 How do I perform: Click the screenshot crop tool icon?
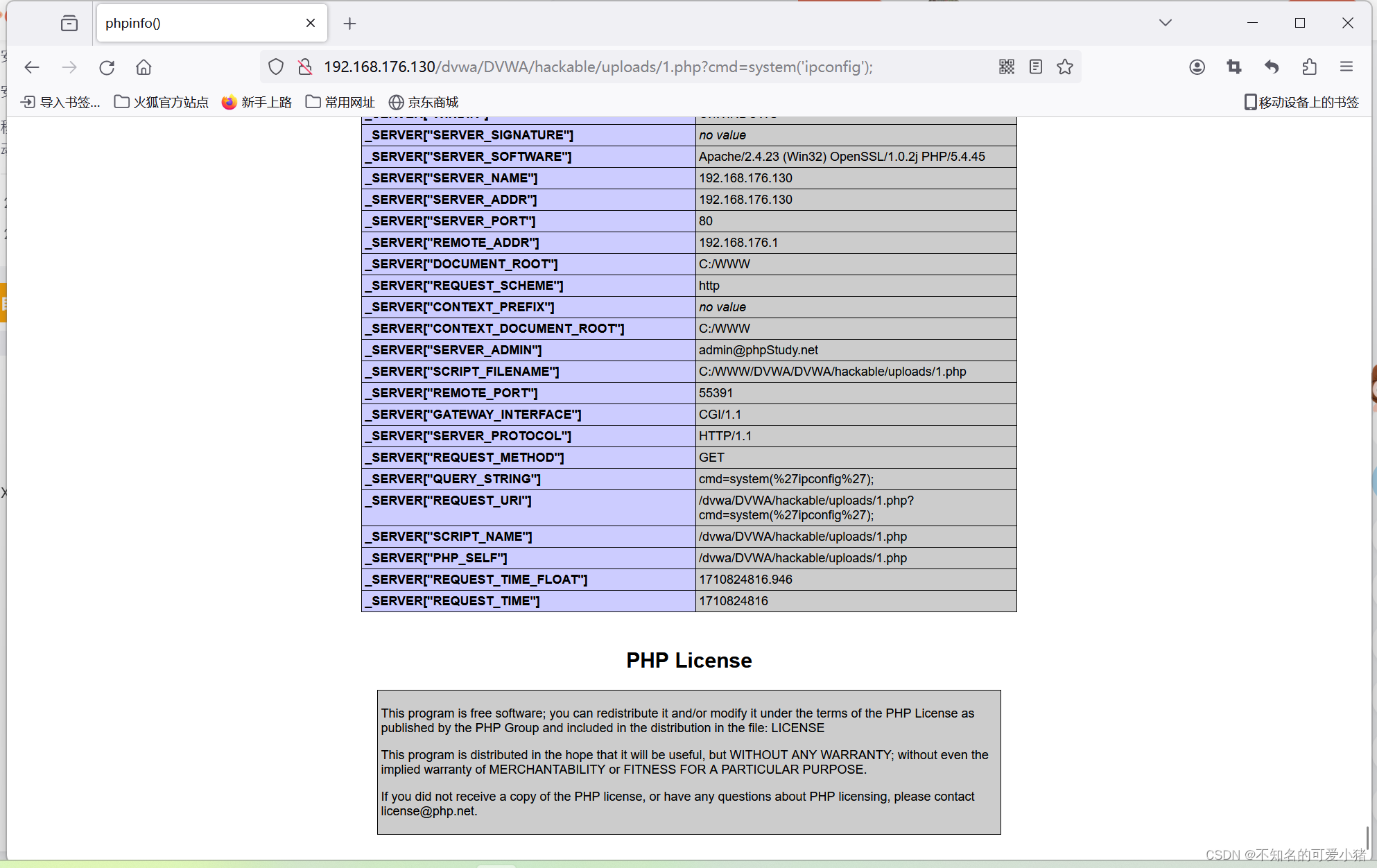point(1234,67)
